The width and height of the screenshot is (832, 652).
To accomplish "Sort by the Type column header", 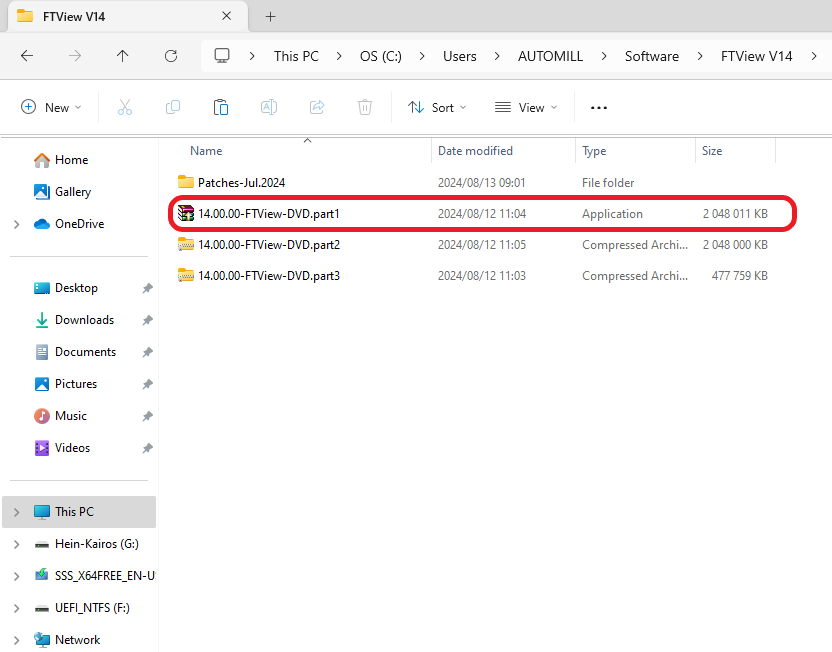I will (594, 151).
